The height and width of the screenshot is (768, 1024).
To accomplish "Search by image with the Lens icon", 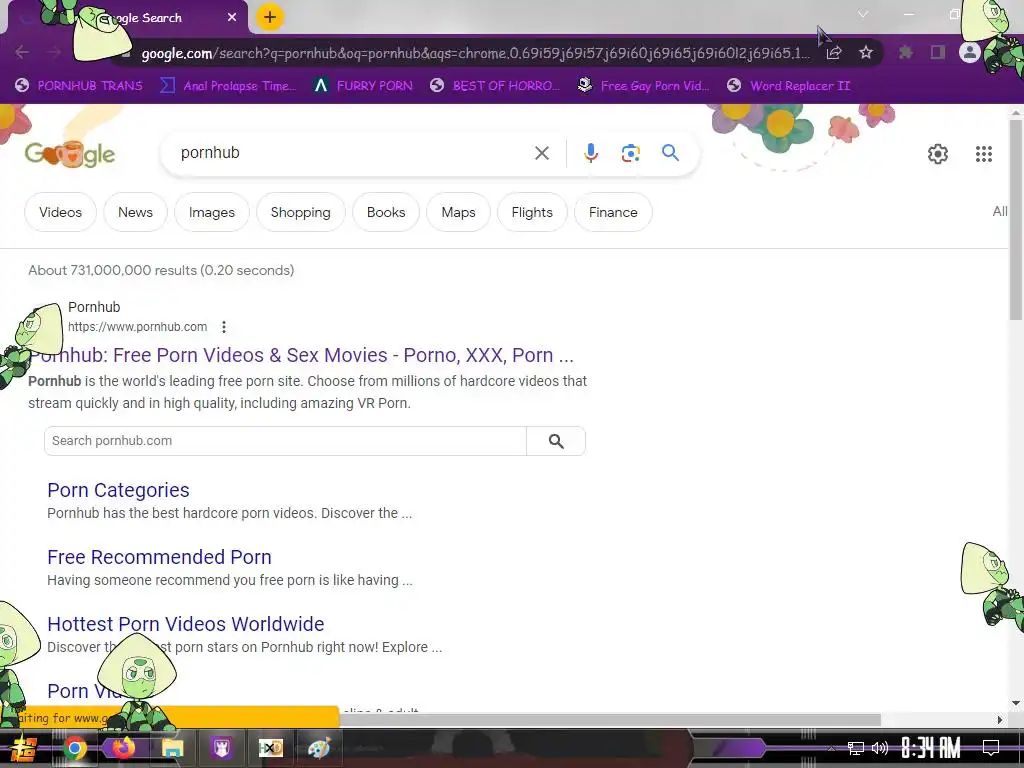I will click(x=630, y=153).
